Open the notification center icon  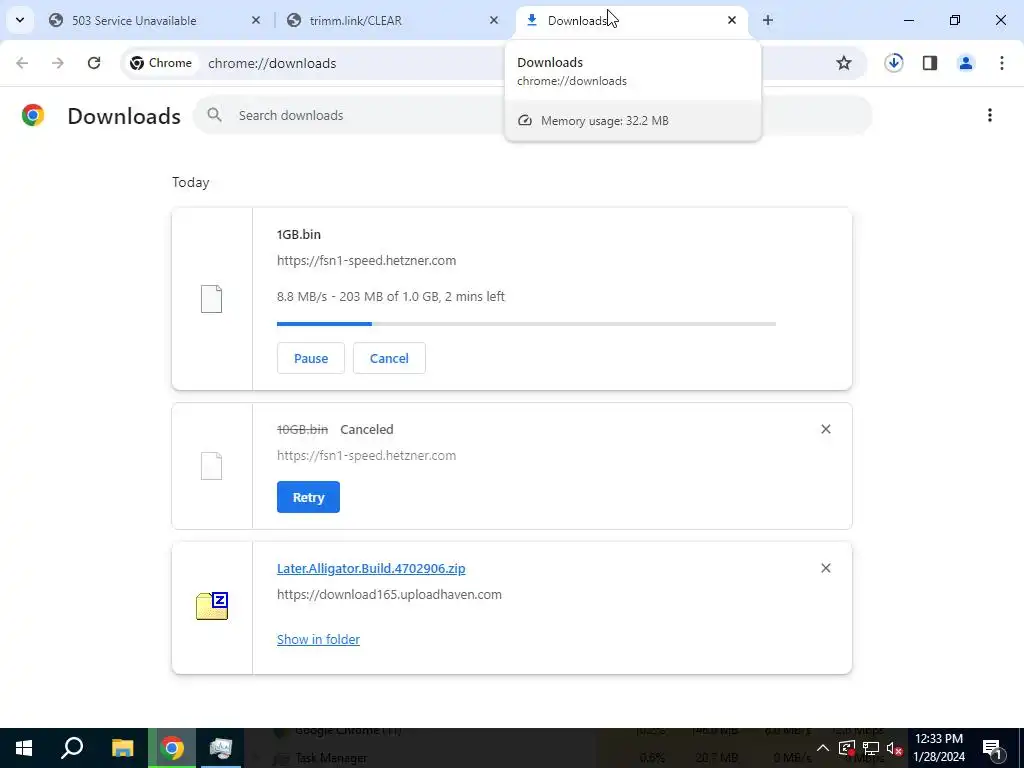[991, 748]
